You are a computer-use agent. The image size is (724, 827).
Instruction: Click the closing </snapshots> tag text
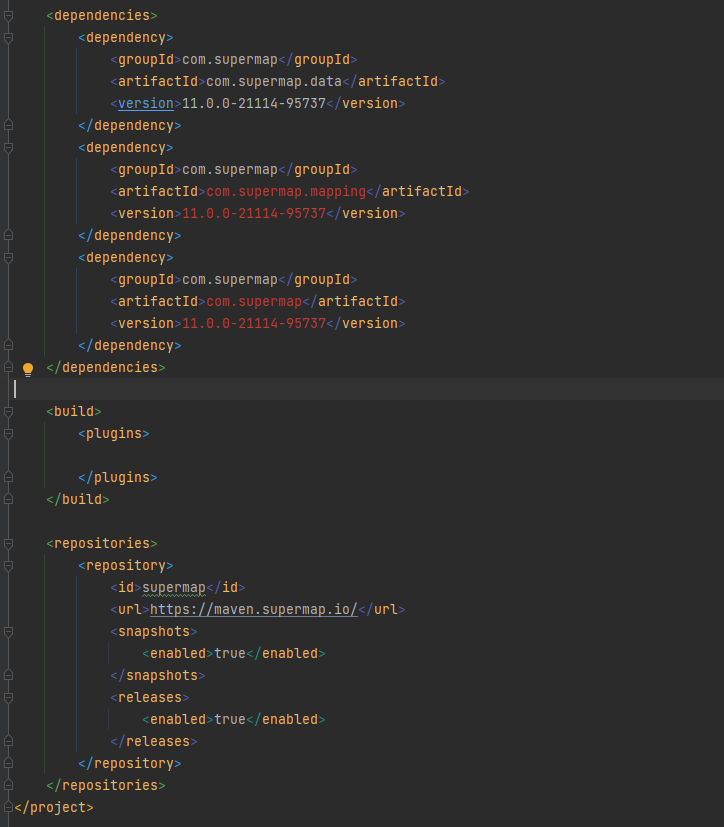click(158, 675)
